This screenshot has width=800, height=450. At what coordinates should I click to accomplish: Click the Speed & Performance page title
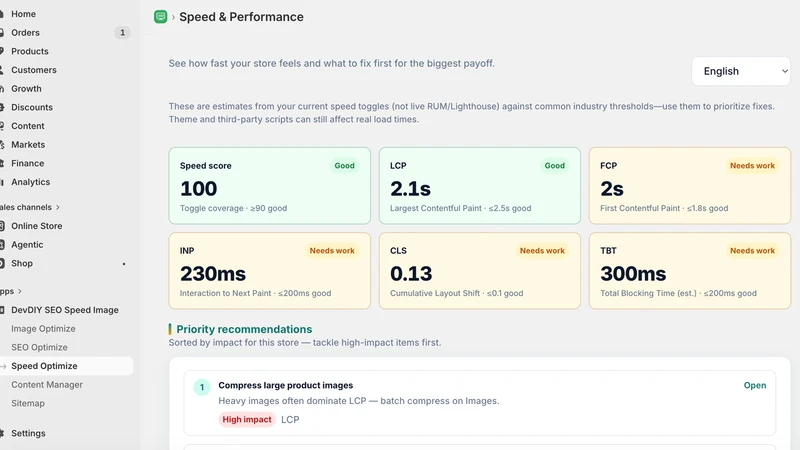point(241,17)
